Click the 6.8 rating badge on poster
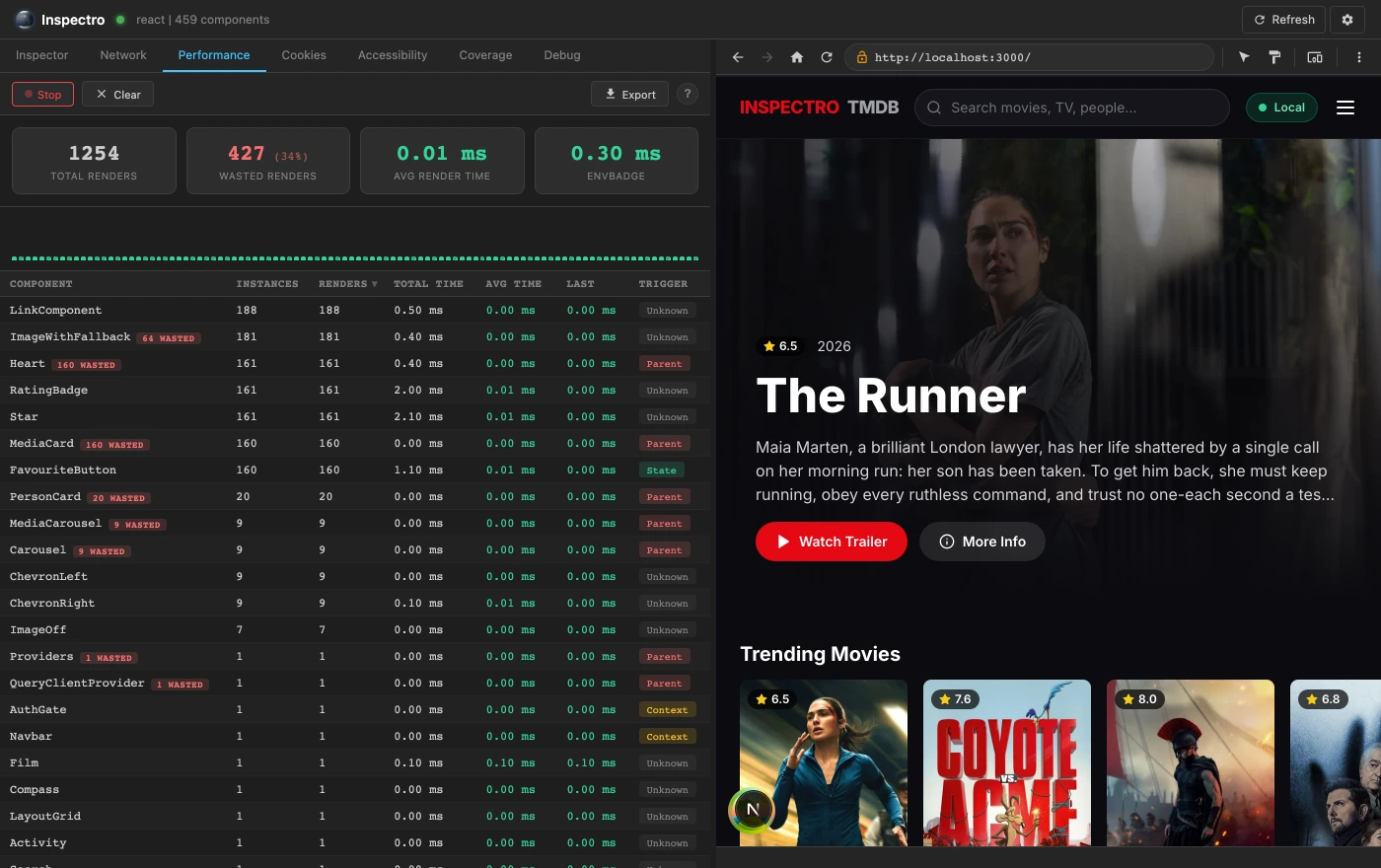 tap(1323, 699)
